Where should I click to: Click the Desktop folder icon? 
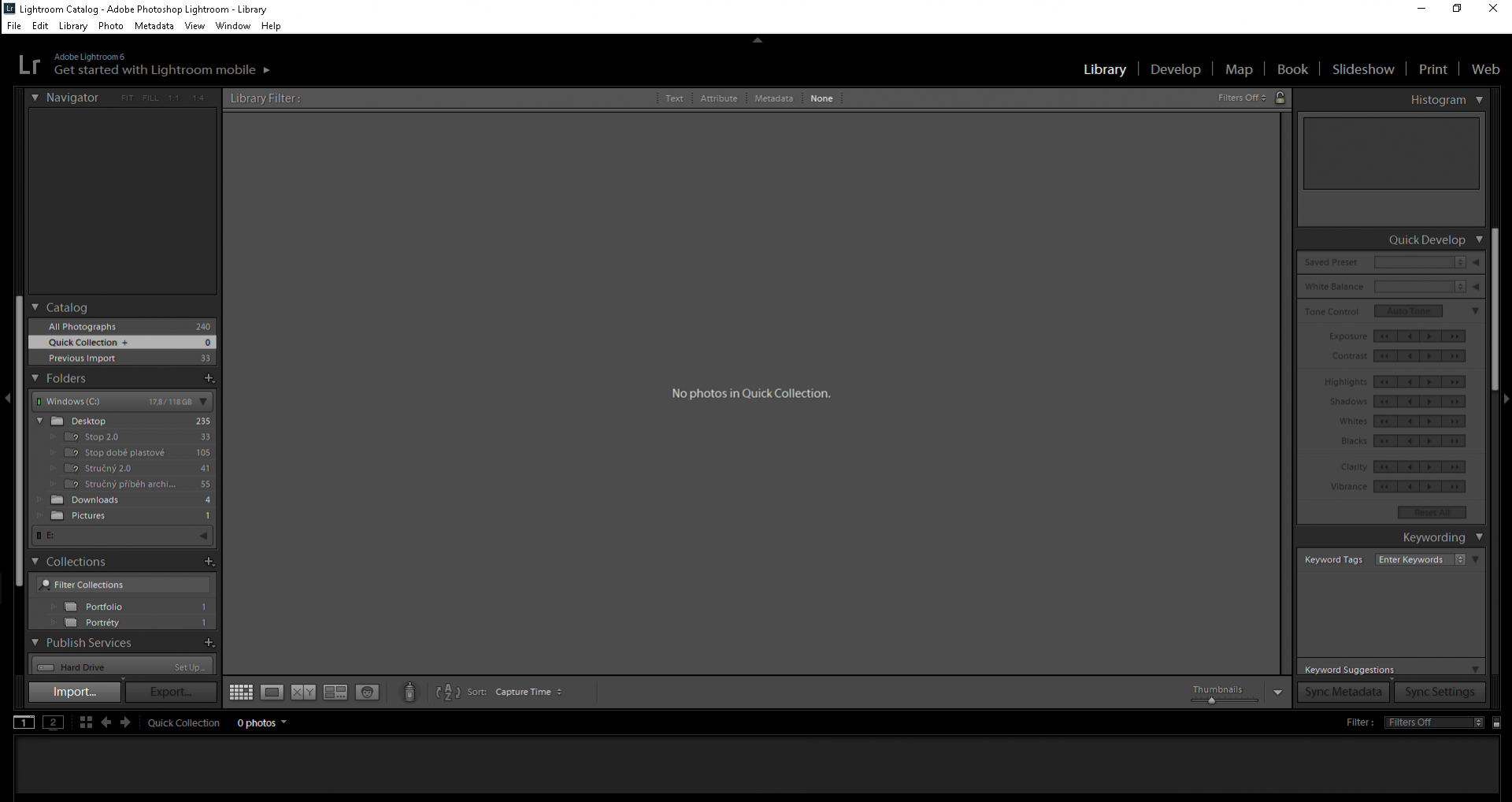(x=57, y=421)
